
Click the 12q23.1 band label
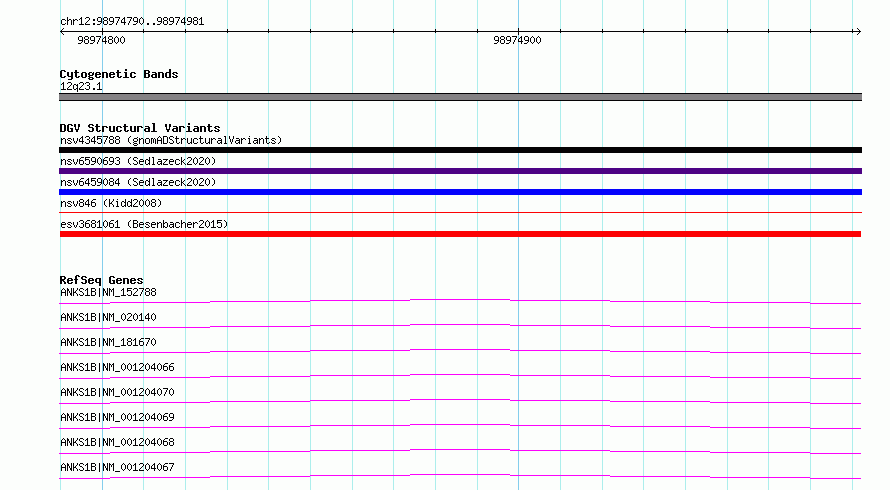point(81,86)
